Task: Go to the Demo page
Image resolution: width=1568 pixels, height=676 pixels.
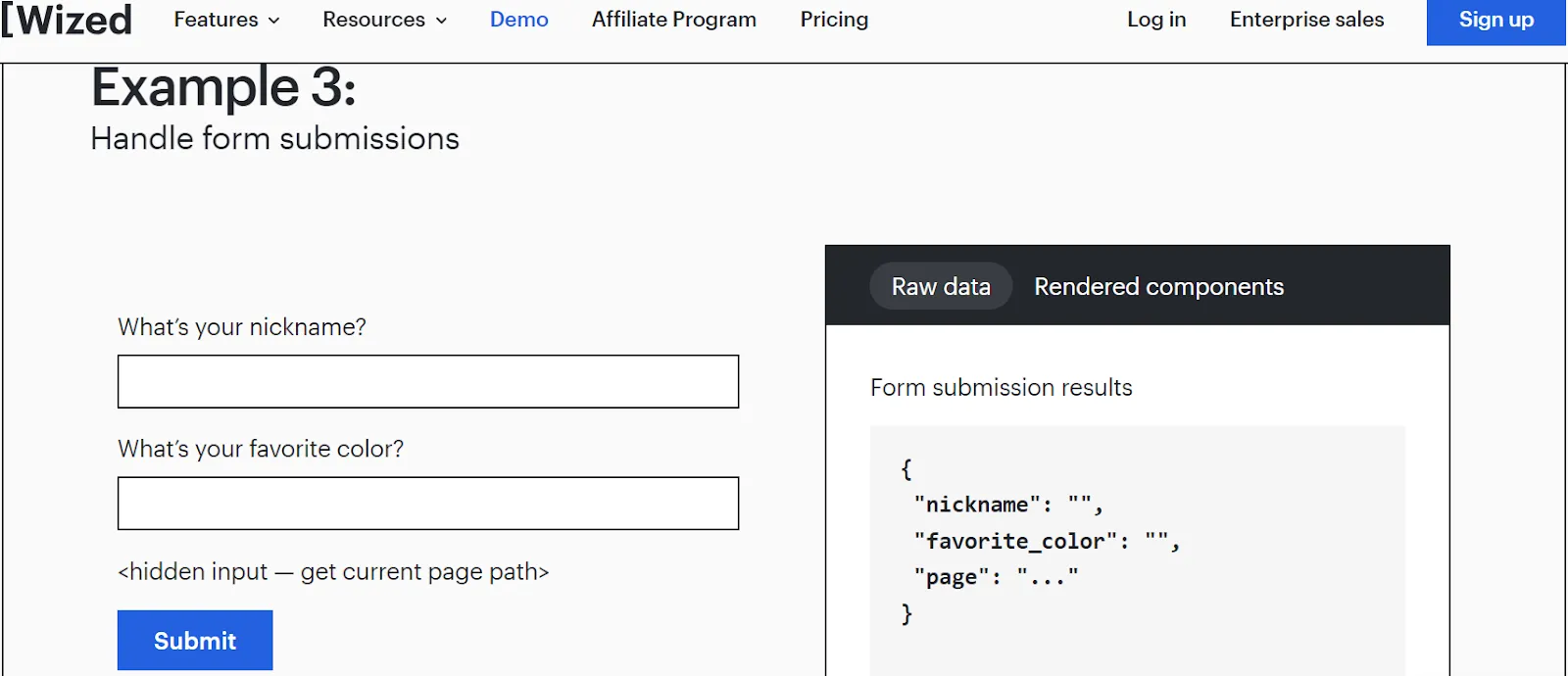Action: click(x=518, y=20)
